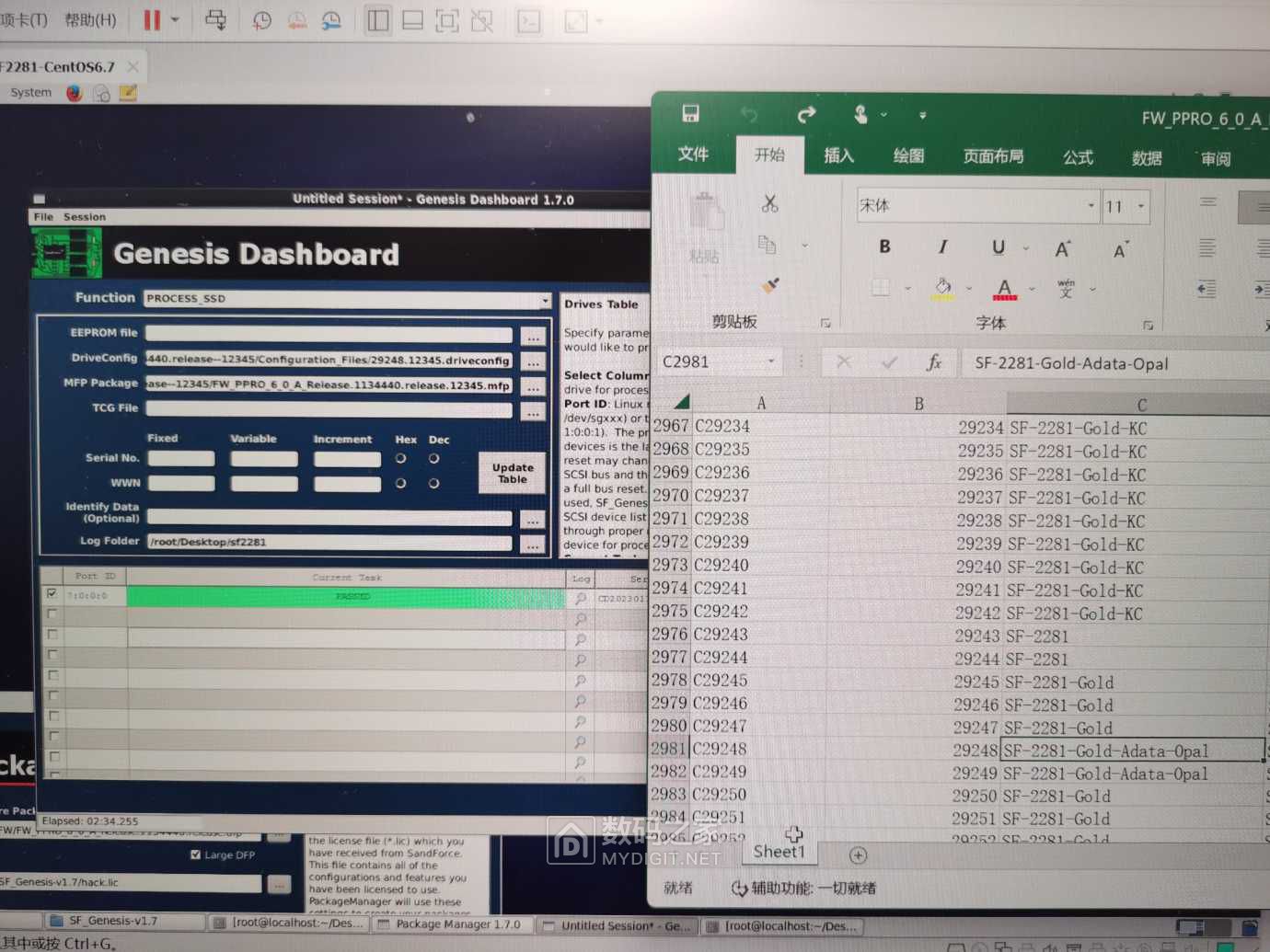Open the 帮助(H) menu

point(90,19)
